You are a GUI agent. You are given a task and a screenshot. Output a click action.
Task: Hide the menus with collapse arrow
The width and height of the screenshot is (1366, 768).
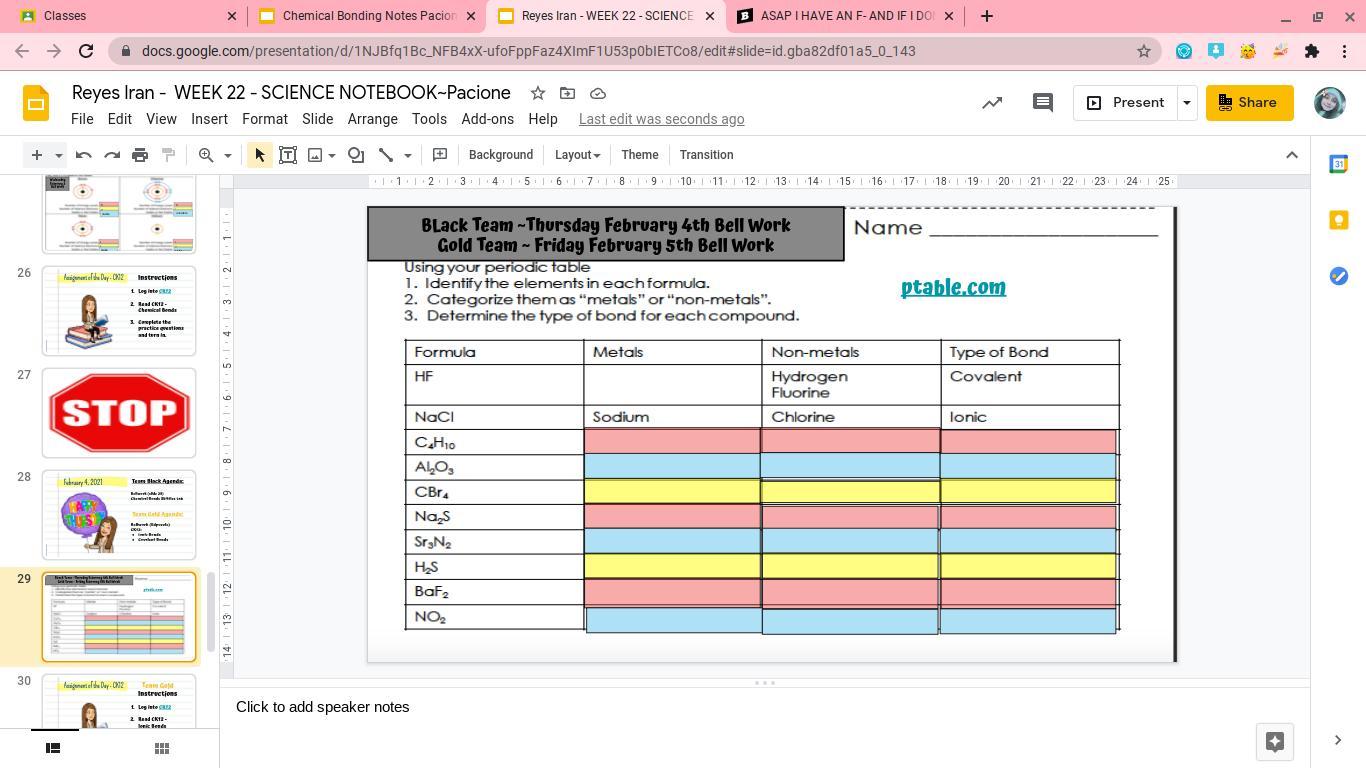click(x=1291, y=155)
